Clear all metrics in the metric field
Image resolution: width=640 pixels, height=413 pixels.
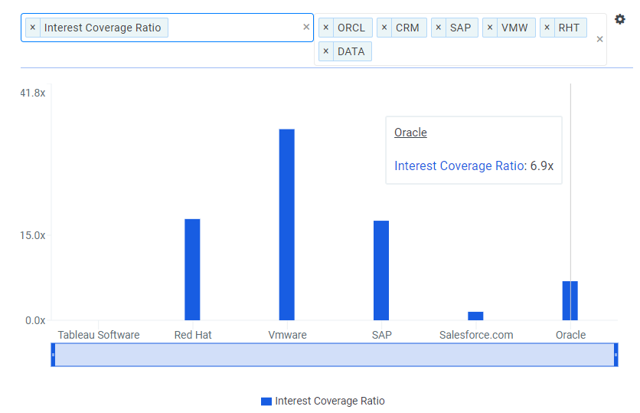pos(306,27)
